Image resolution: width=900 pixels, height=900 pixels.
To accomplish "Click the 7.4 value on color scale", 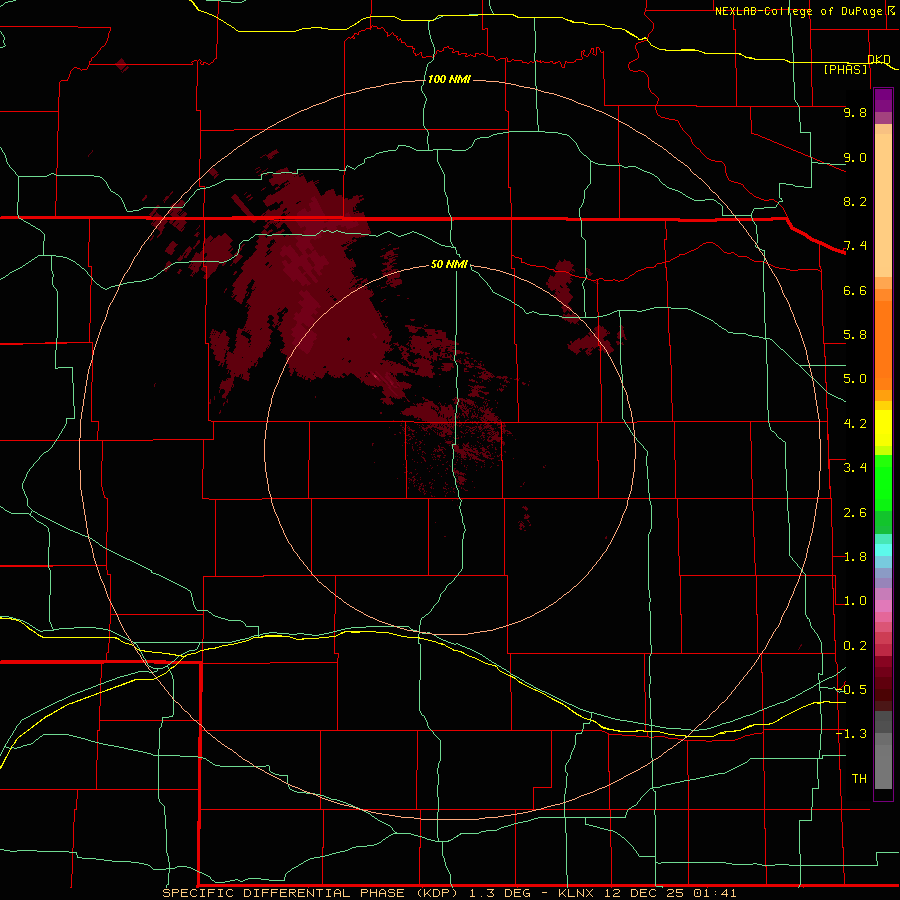I will pos(855,246).
